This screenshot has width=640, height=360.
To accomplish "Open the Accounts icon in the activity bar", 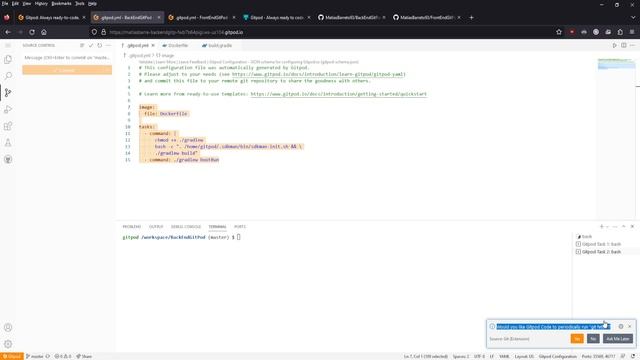I will coord(8,327).
